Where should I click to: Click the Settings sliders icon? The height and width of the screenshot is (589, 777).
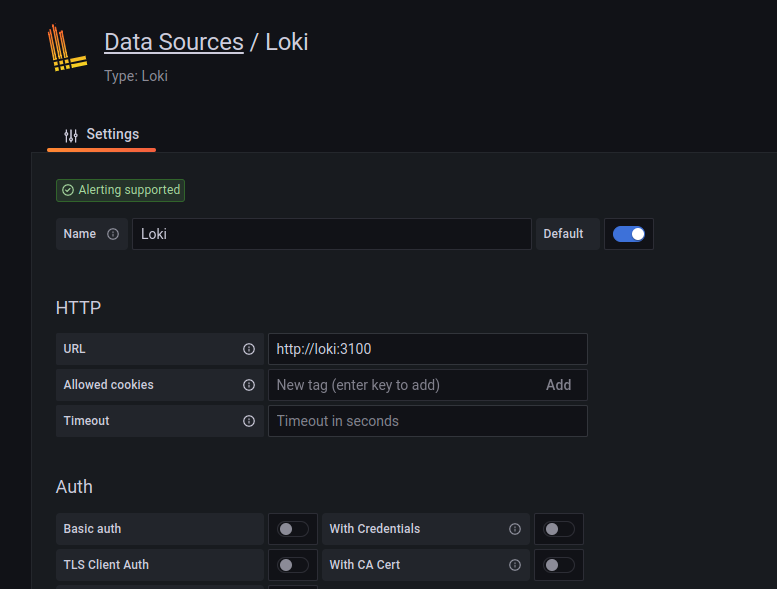(x=71, y=135)
